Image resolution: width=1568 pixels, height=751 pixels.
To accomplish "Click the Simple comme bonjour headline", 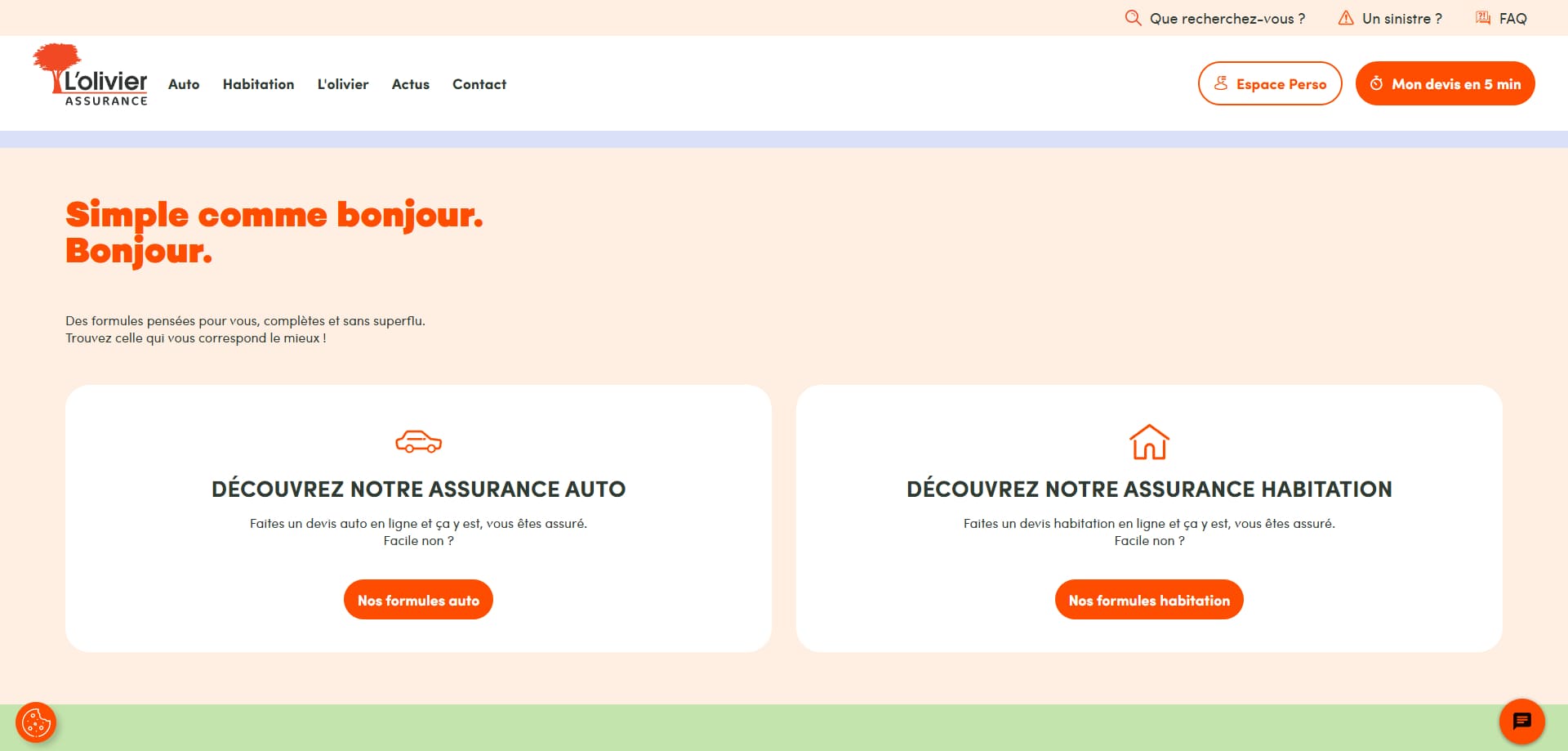I will coord(274,233).
